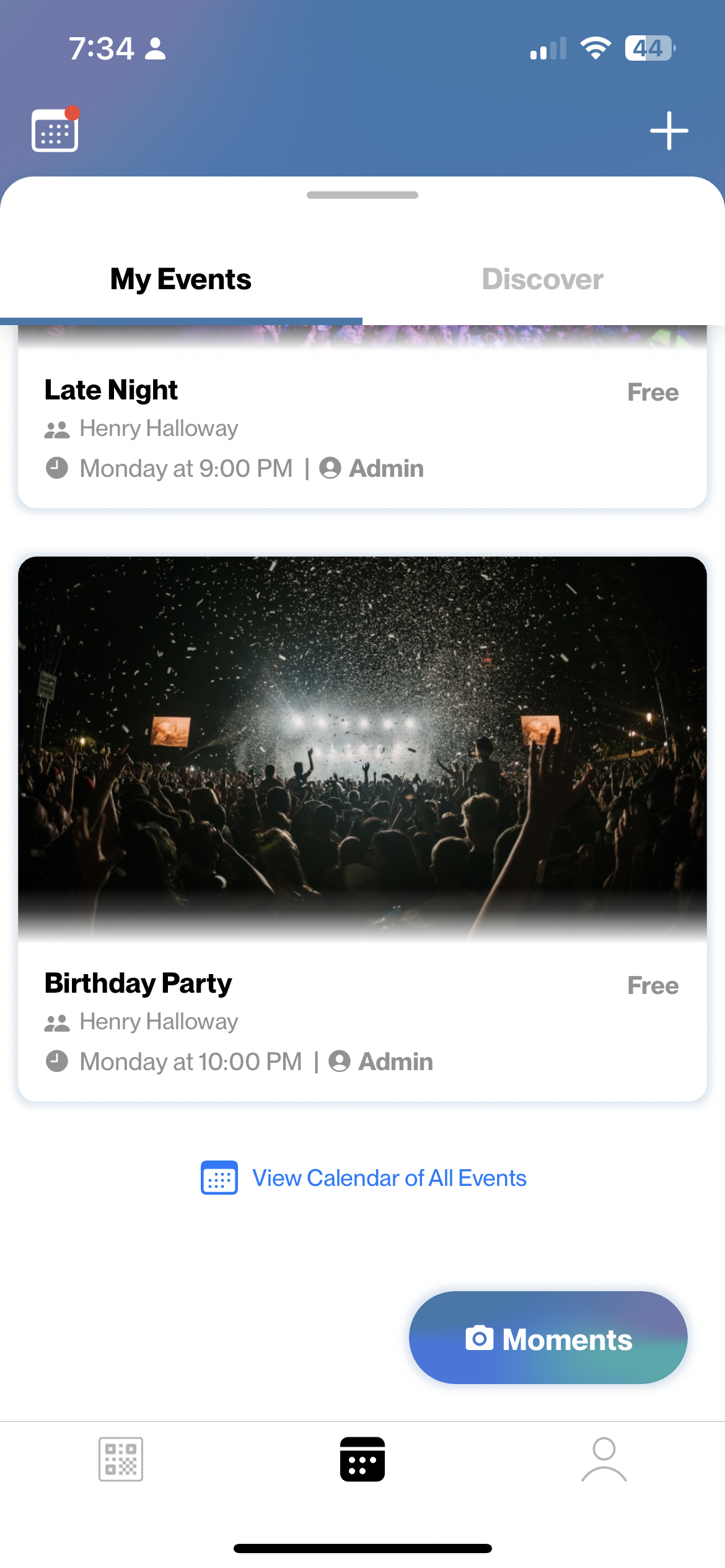Image resolution: width=725 pixels, height=1568 pixels.
Task: Select the My Events tab
Action: pyautogui.click(x=181, y=279)
